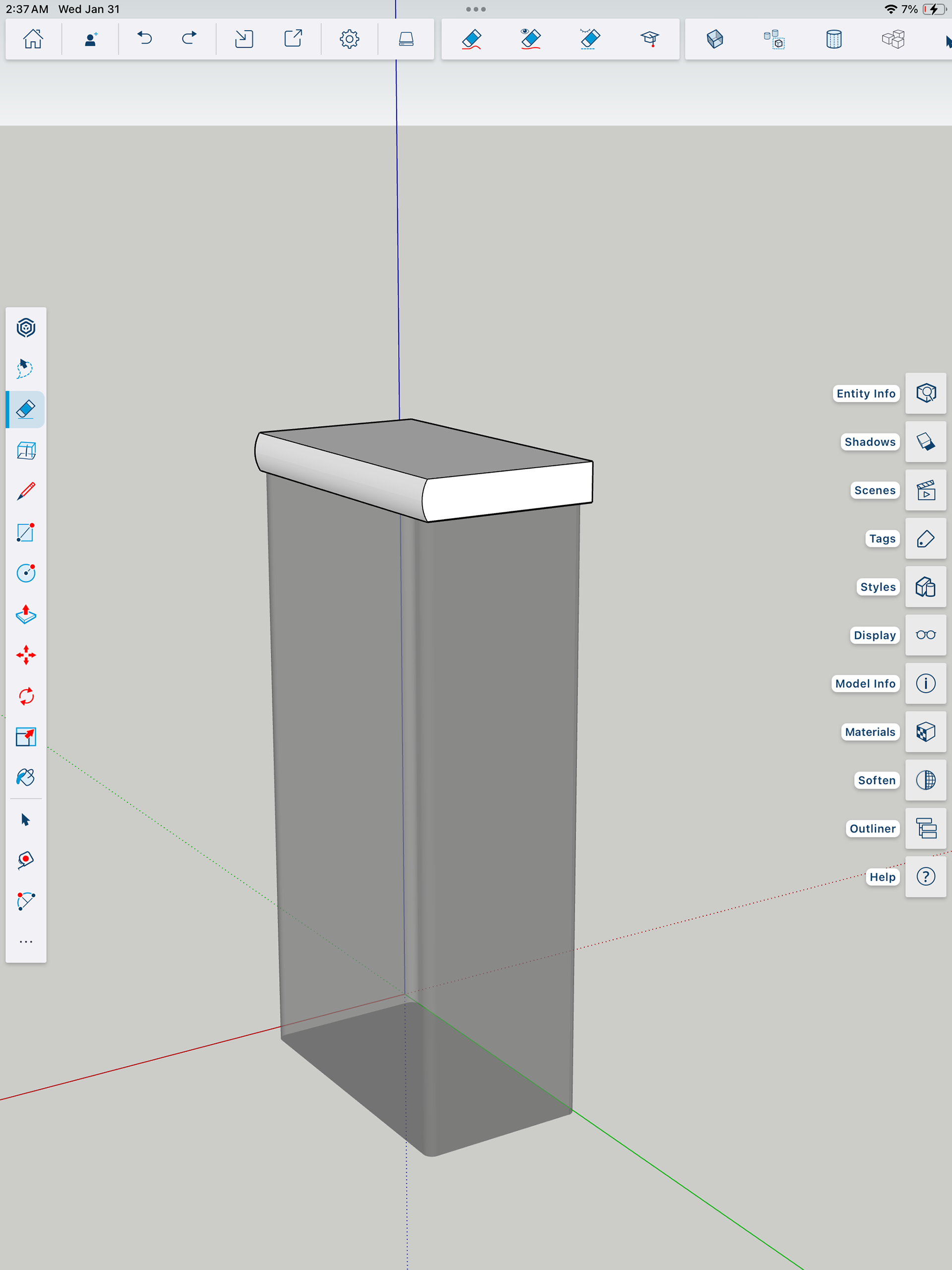
Task: Expand more tools with ellipsis
Action: [26, 942]
